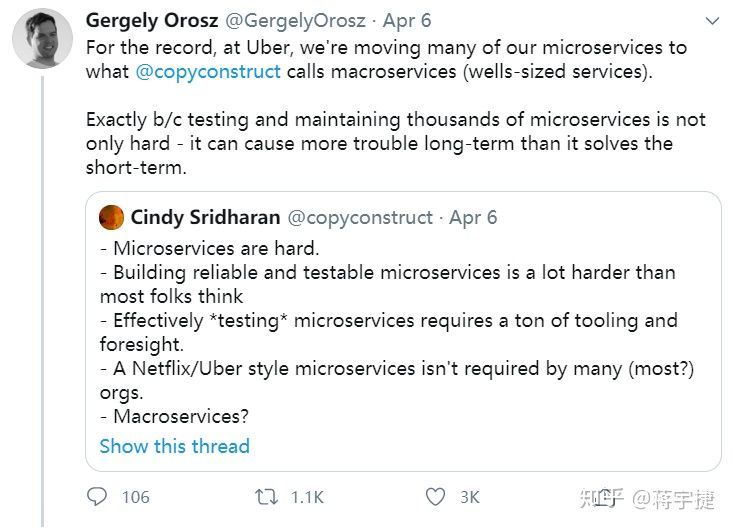The width and height of the screenshot is (733, 529).
Task: Click the Apr 6 date in quoted tweet
Action: (x=473, y=217)
